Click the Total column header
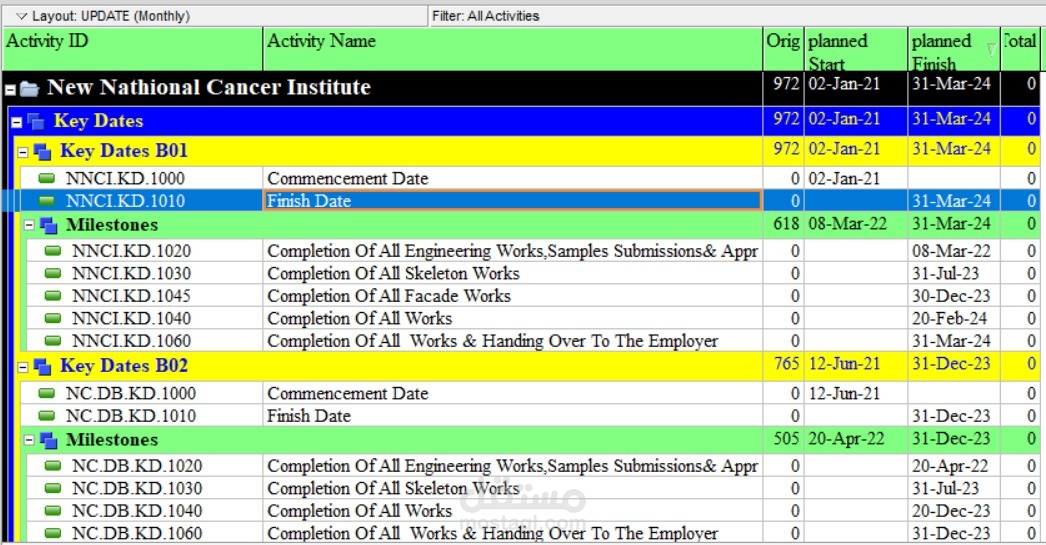 point(1020,49)
